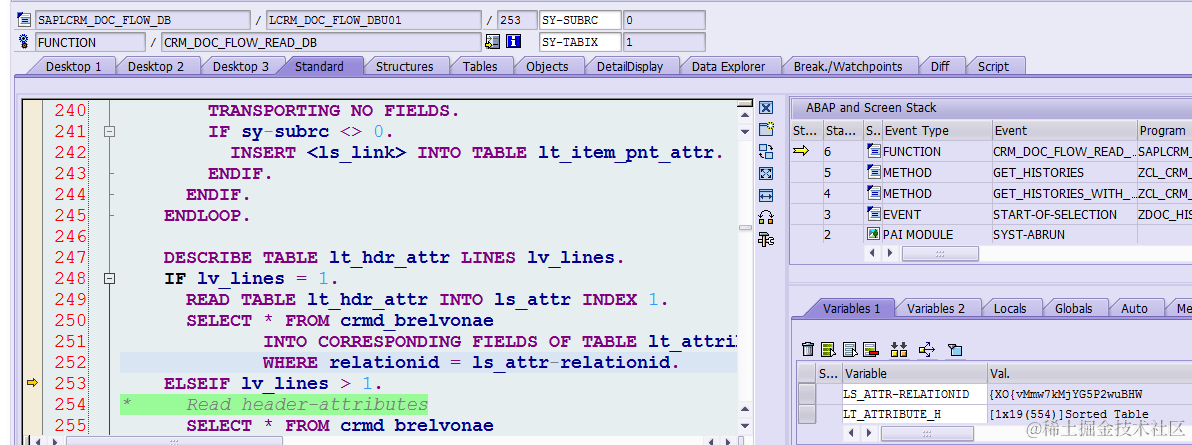The width and height of the screenshot is (1192, 445).
Task: Click the LCRM_DOC_FLOW_DBU01 include field
Action: pyautogui.click(x=373, y=19)
